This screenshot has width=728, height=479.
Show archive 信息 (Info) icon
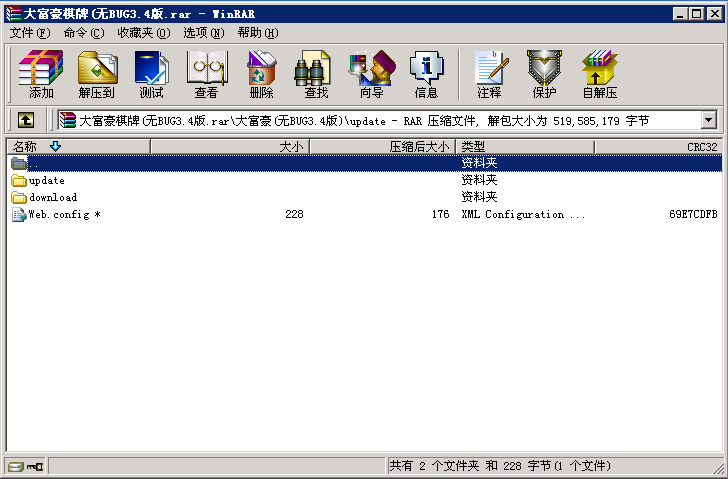(426, 74)
